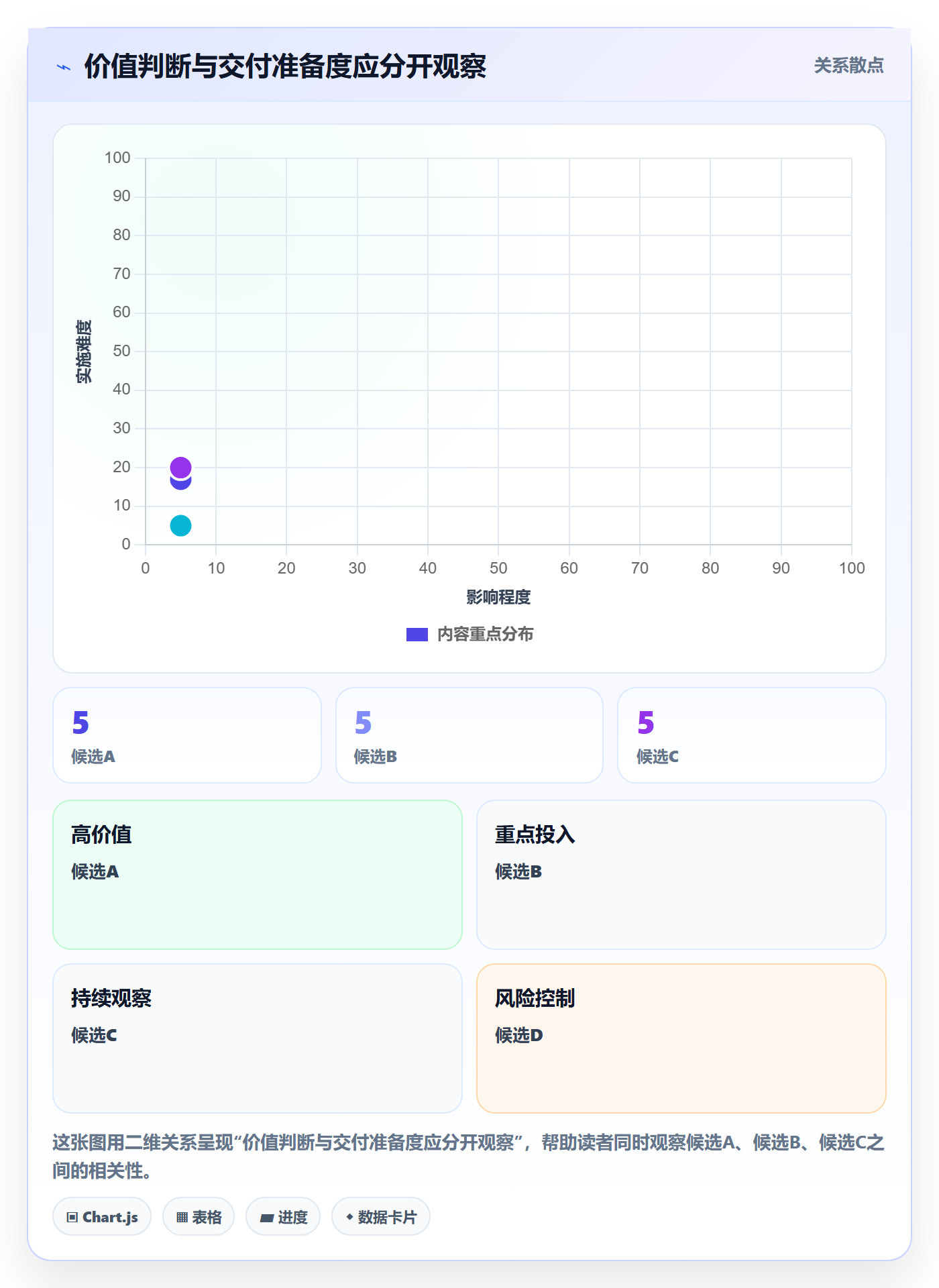
Task: Click the 影响程度 x-axis title
Action: pyautogui.click(x=498, y=597)
